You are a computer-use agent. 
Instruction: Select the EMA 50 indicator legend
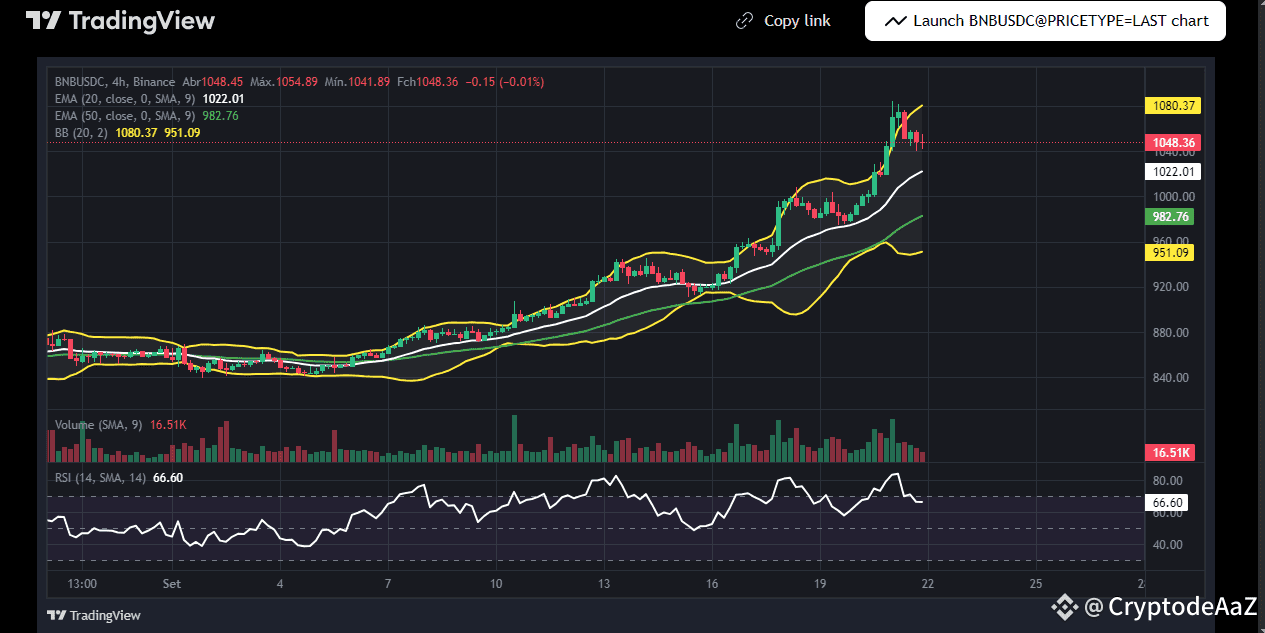pyautogui.click(x=125, y=116)
